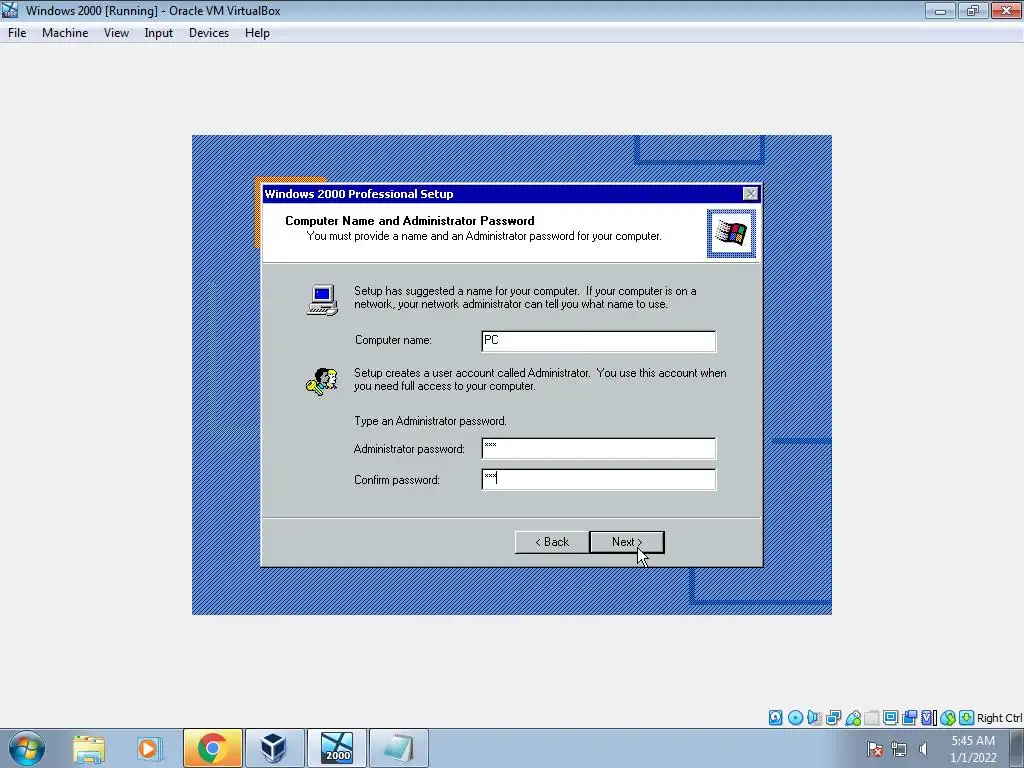Screen dimensions: 1024x768
Task: Click the Windows flag logo in setup header
Action: point(731,233)
